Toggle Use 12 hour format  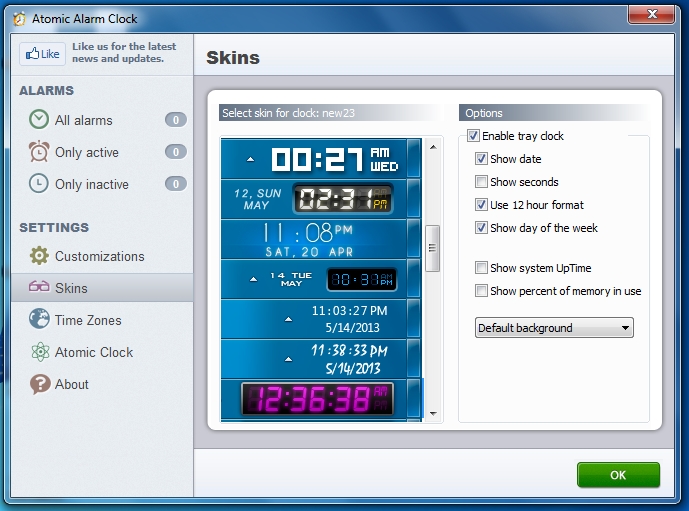(481, 205)
